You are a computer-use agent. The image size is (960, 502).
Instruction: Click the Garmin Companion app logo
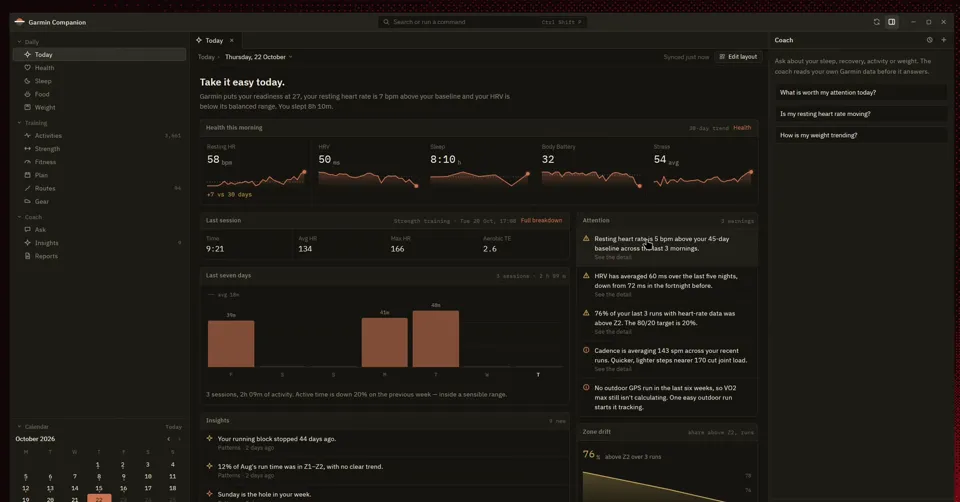coord(20,22)
